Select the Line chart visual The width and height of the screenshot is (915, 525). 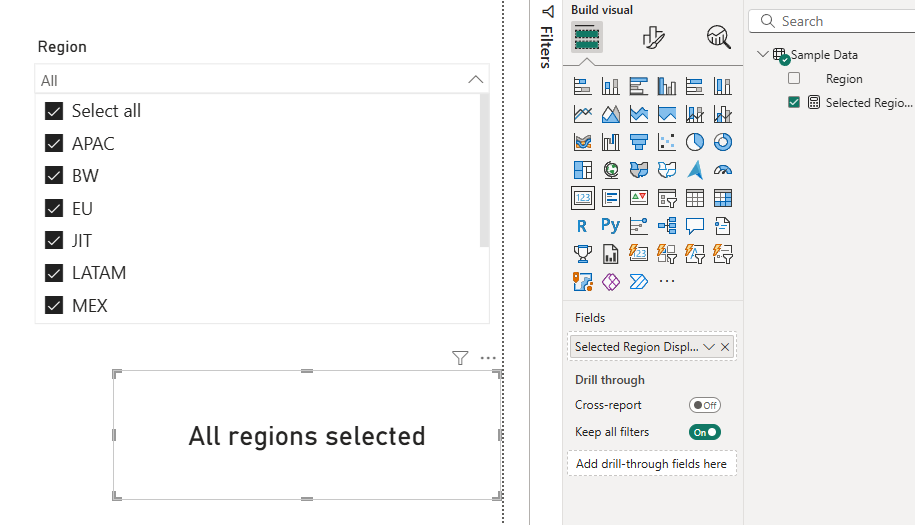tap(582, 114)
